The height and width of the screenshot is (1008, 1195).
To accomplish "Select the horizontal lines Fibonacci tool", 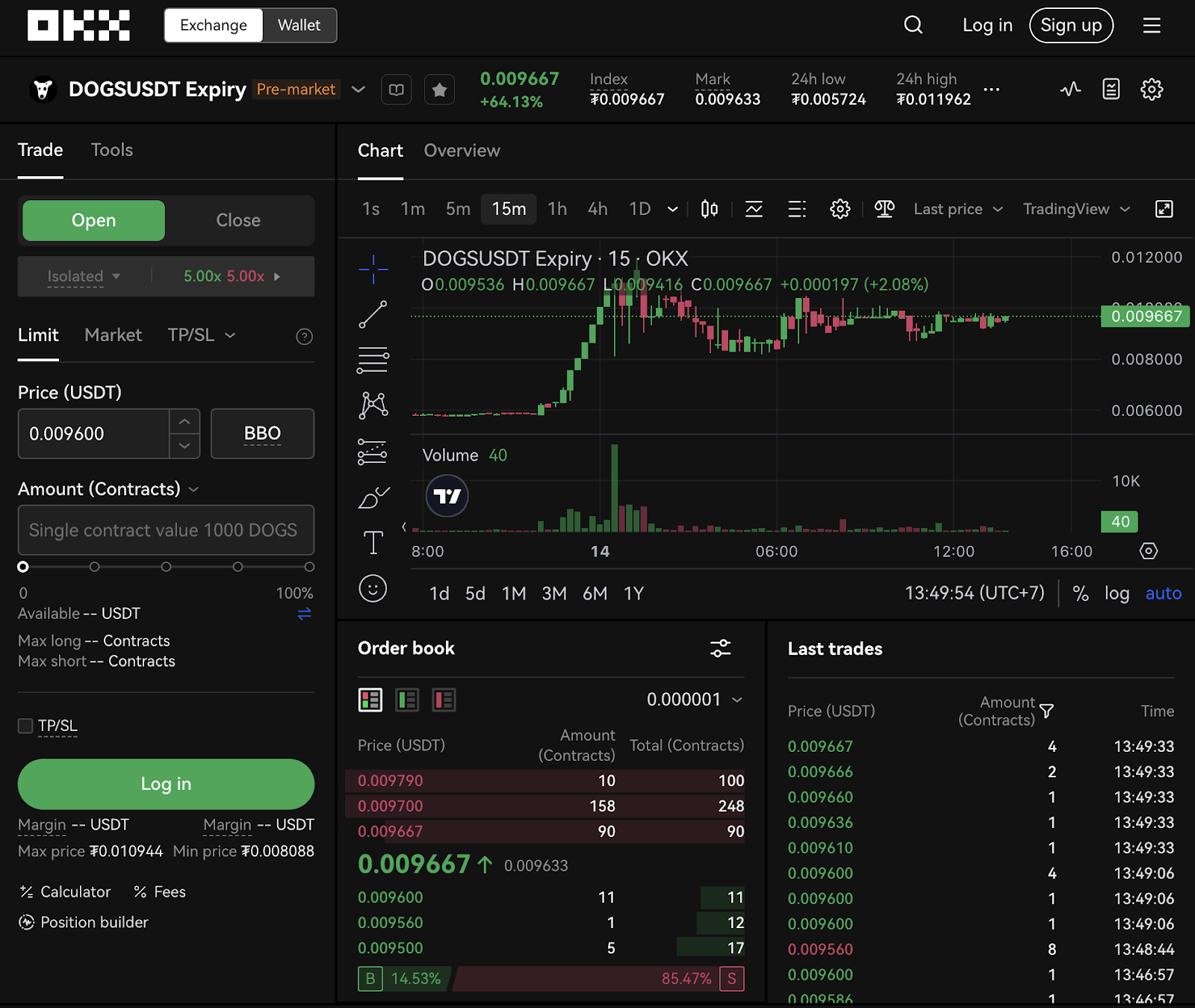I will [373, 360].
